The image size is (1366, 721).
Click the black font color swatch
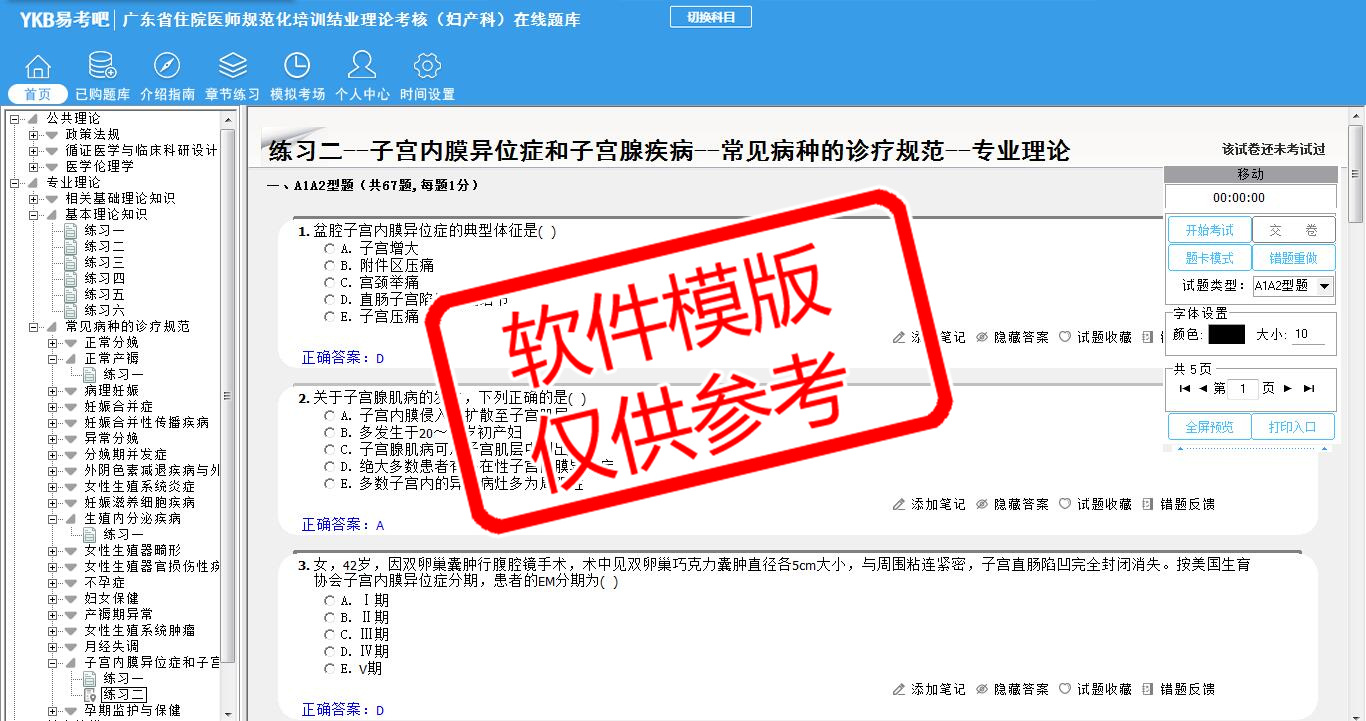pyautogui.click(x=1226, y=335)
